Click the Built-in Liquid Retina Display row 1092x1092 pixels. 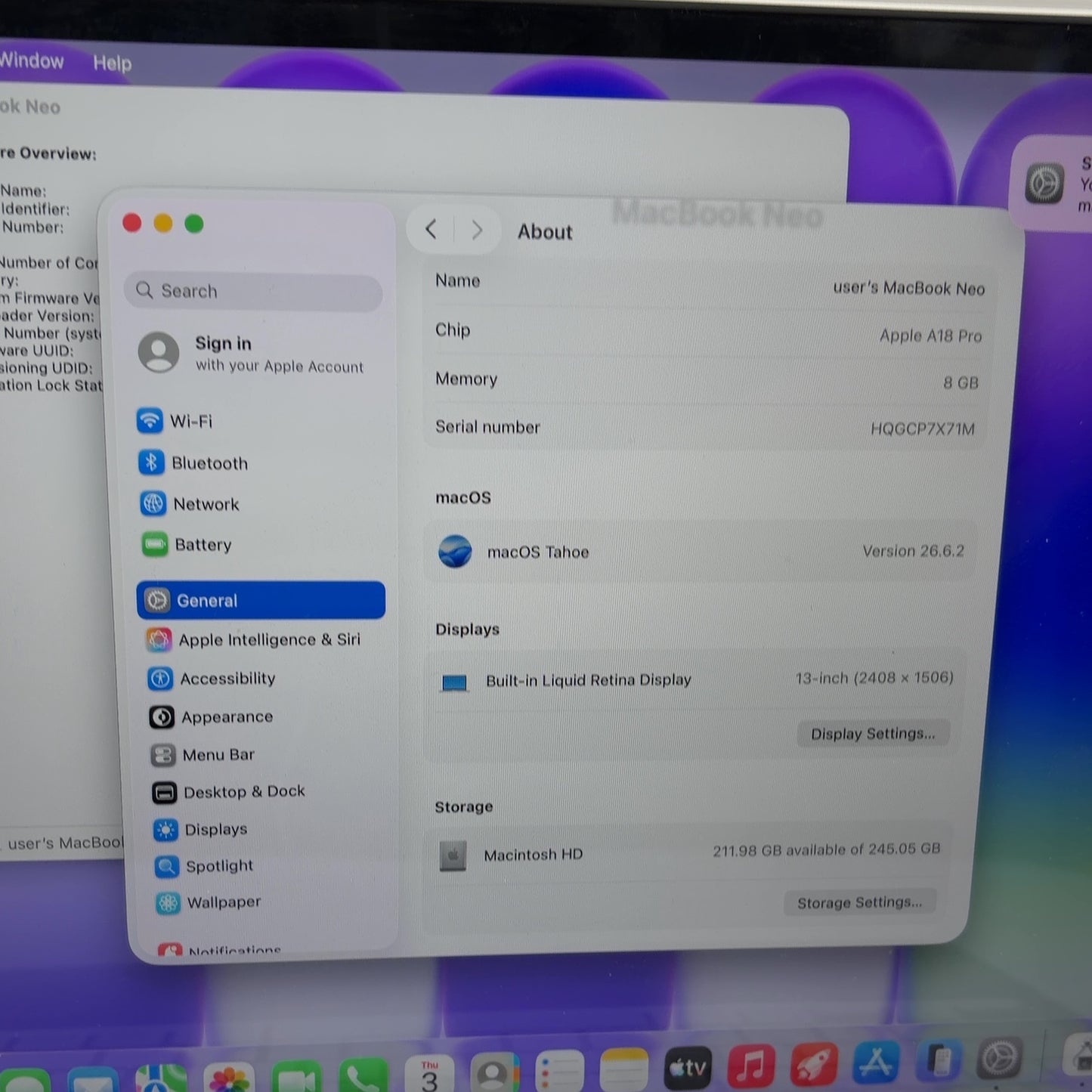pos(696,679)
